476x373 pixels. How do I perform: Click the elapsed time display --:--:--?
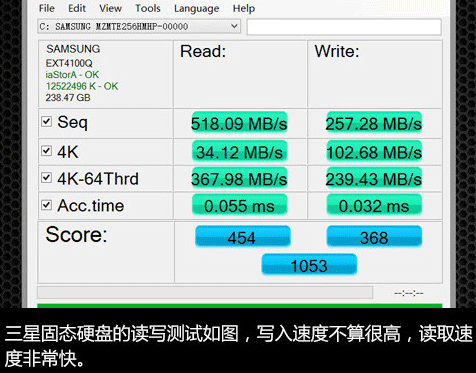[409, 293]
